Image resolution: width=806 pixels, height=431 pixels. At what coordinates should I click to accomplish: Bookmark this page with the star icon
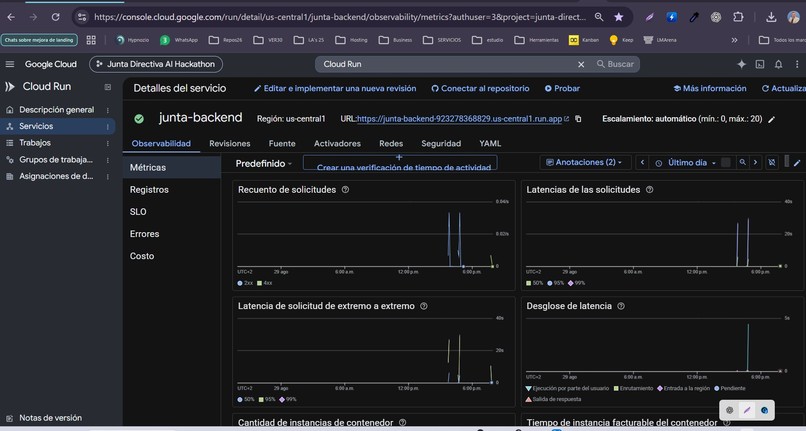[x=619, y=17]
